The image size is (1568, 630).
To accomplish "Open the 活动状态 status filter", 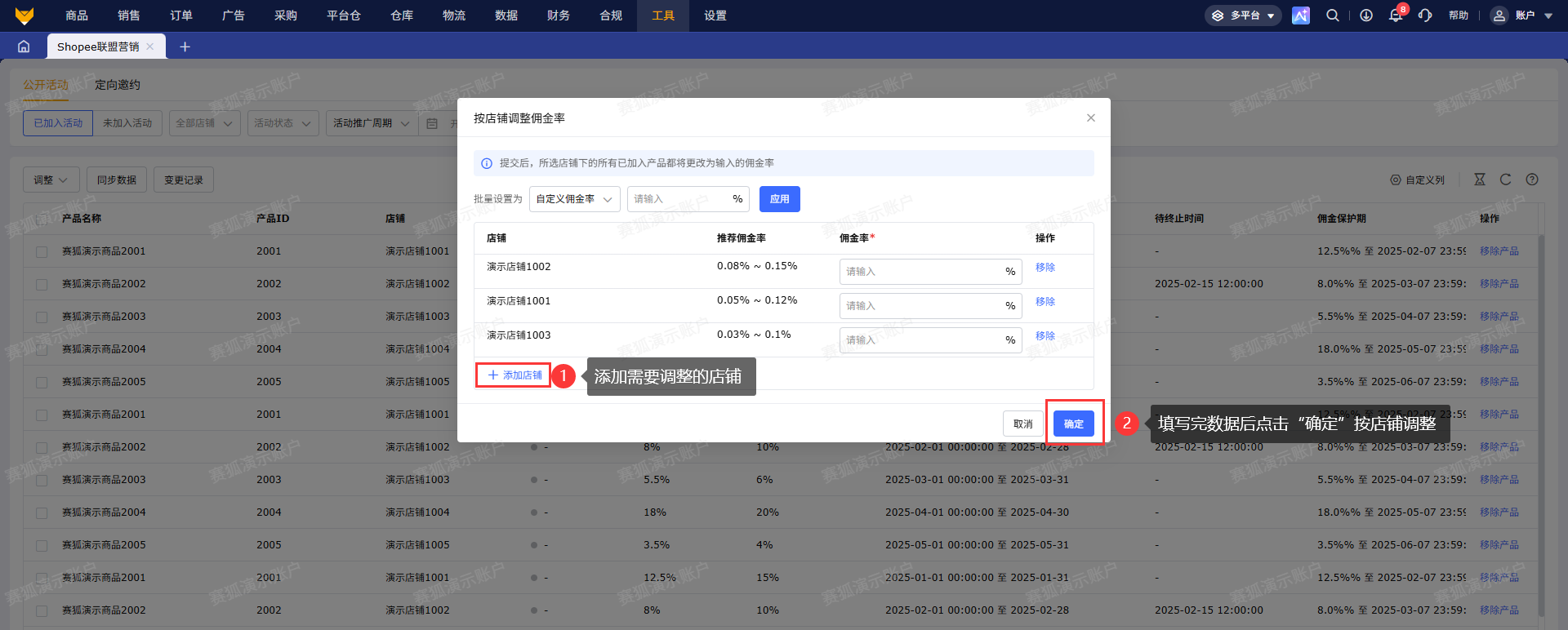I will coord(283,123).
